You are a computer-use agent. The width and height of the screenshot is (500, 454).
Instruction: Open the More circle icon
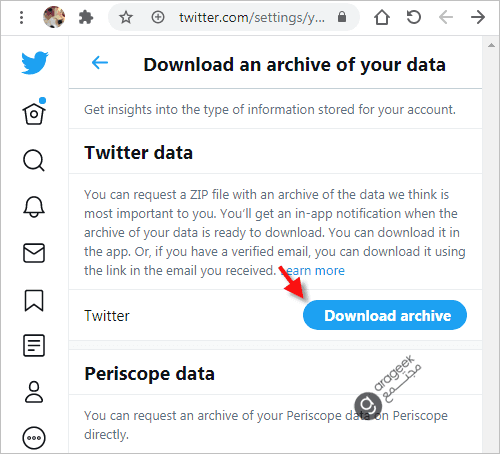pos(34,438)
